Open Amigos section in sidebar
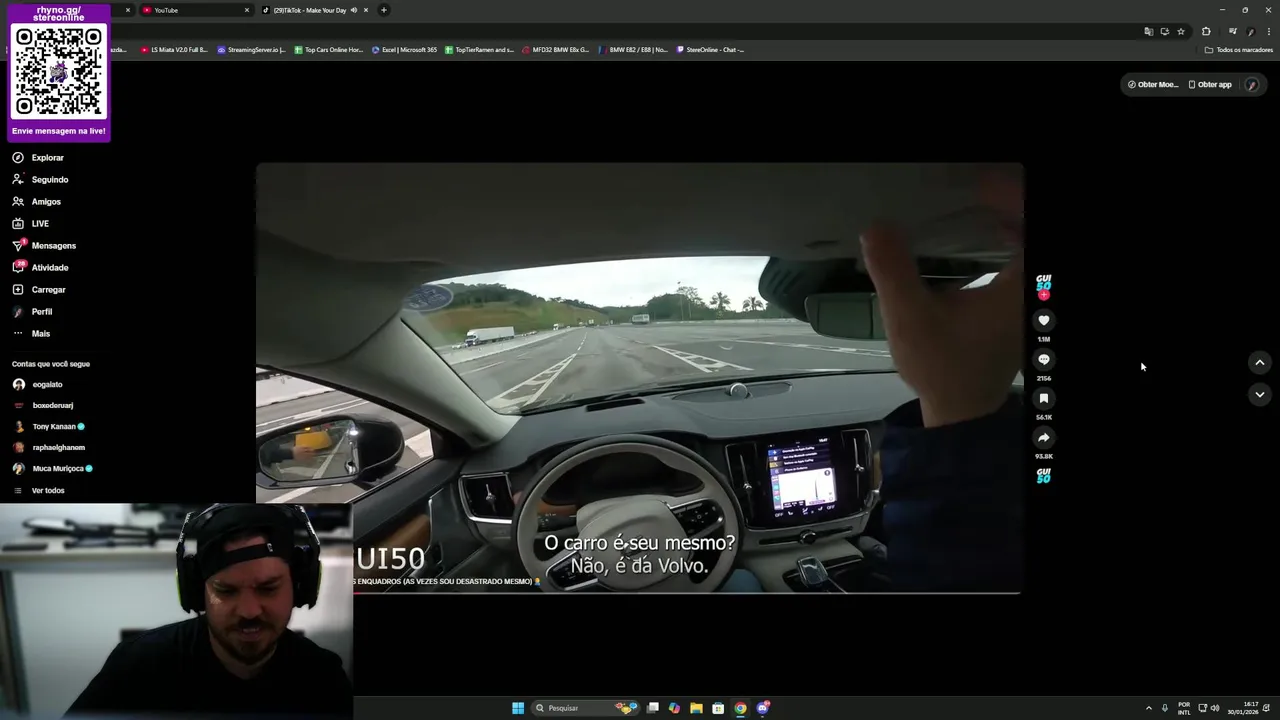The width and height of the screenshot is (1280, 720). 37,202
